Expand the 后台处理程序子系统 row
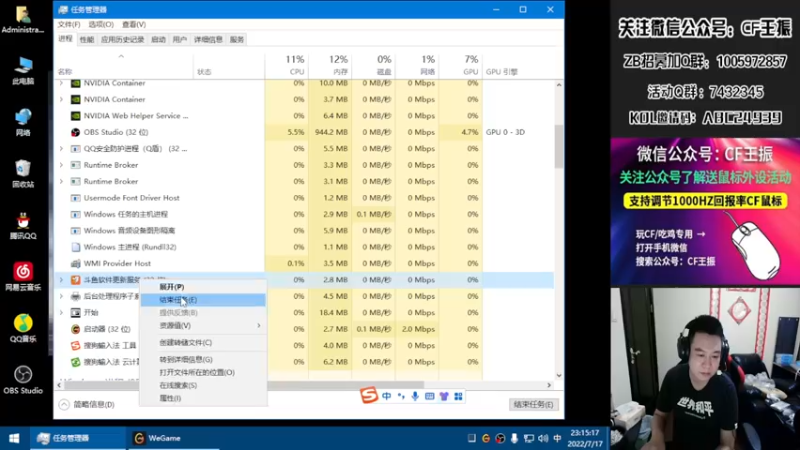Image resolution: width=800 pixels, height=450 pixels. point(61,296)
